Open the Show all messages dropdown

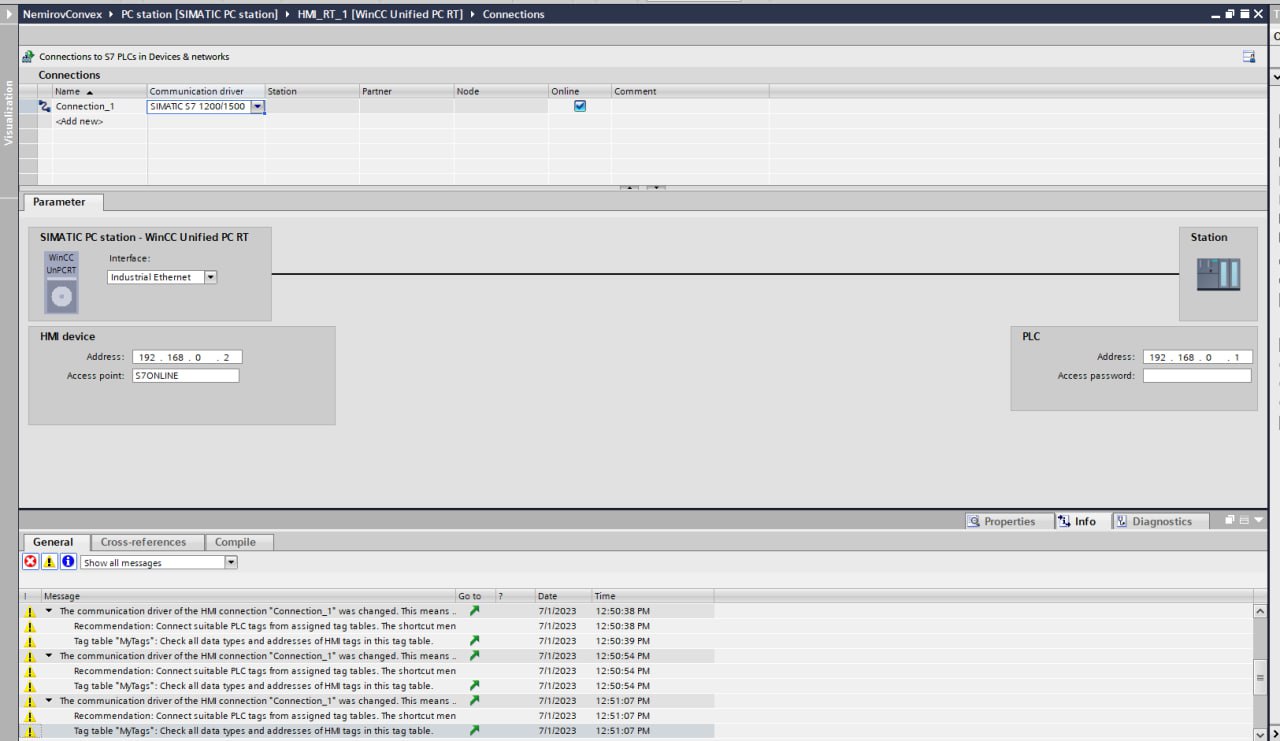(x=231, y=563)
